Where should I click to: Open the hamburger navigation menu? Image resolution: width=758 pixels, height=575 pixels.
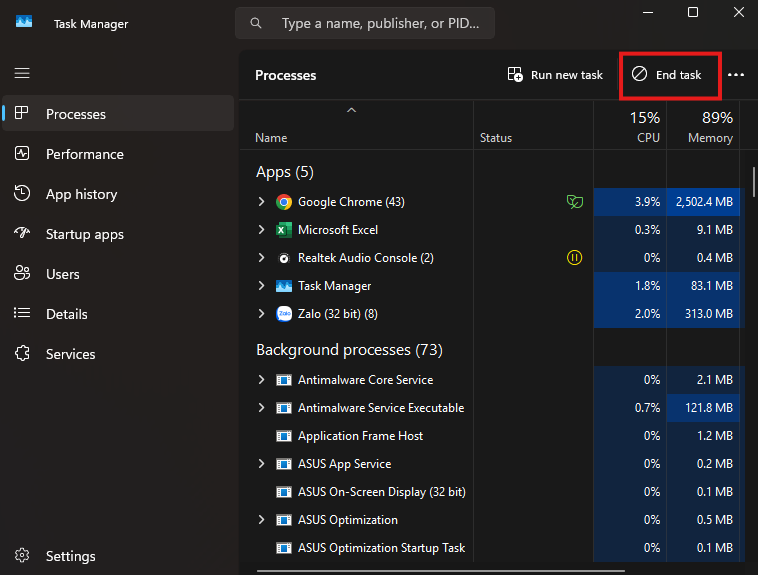tap(22, 73)
